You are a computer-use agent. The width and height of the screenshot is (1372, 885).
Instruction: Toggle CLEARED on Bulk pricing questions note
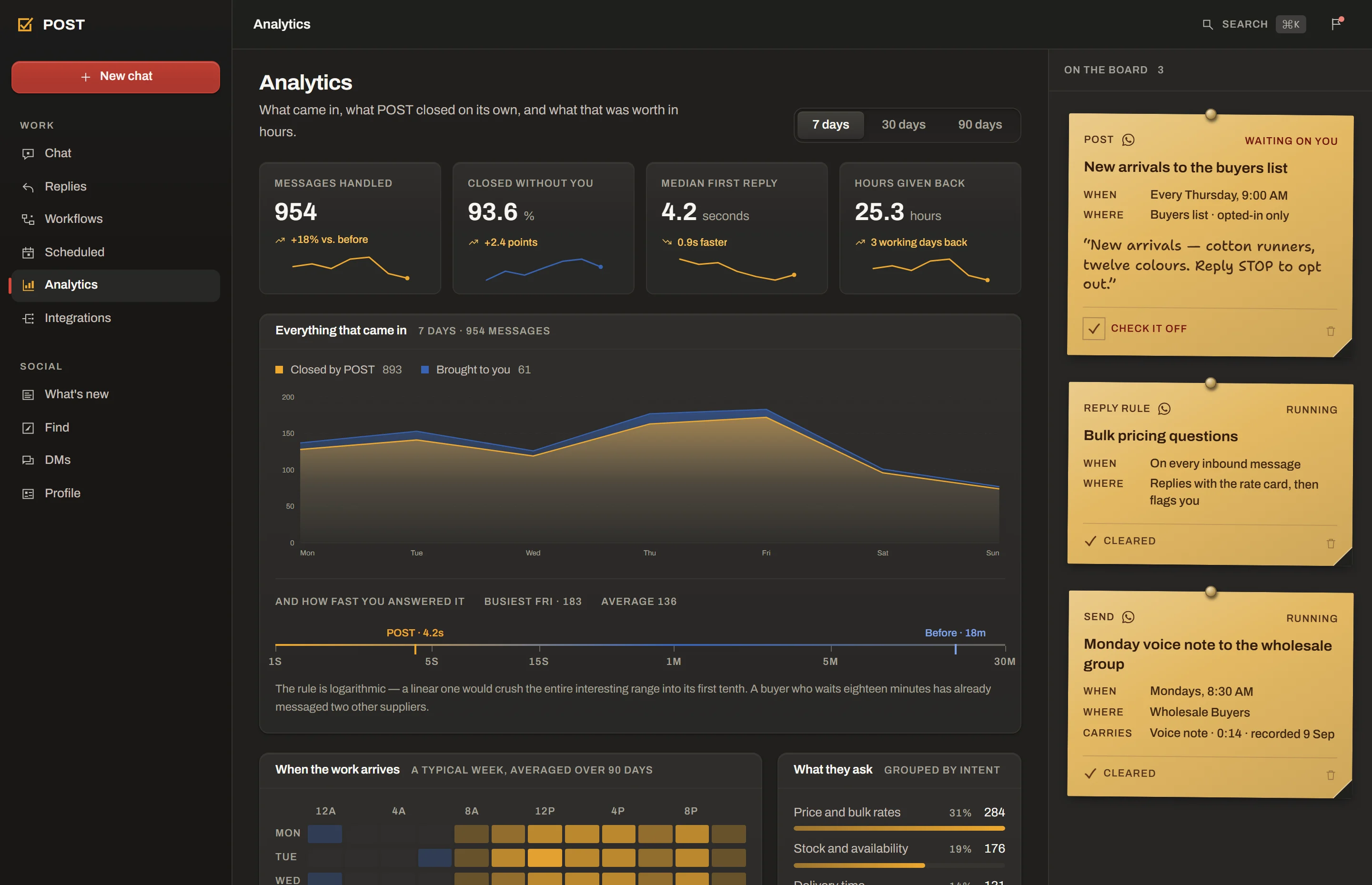tap(1120, 541)
